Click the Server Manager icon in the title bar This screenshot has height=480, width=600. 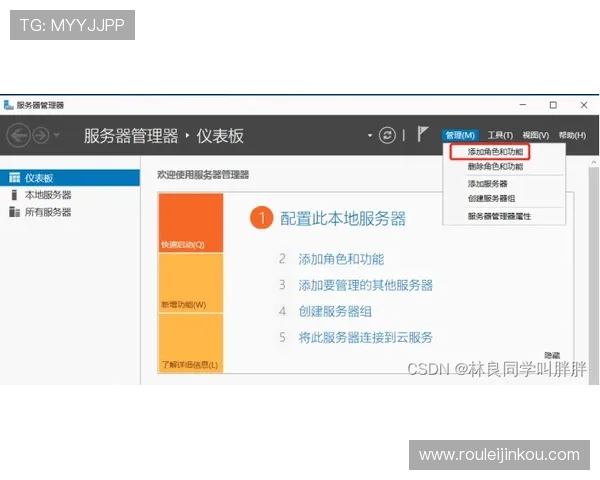[x=8, y=105]
